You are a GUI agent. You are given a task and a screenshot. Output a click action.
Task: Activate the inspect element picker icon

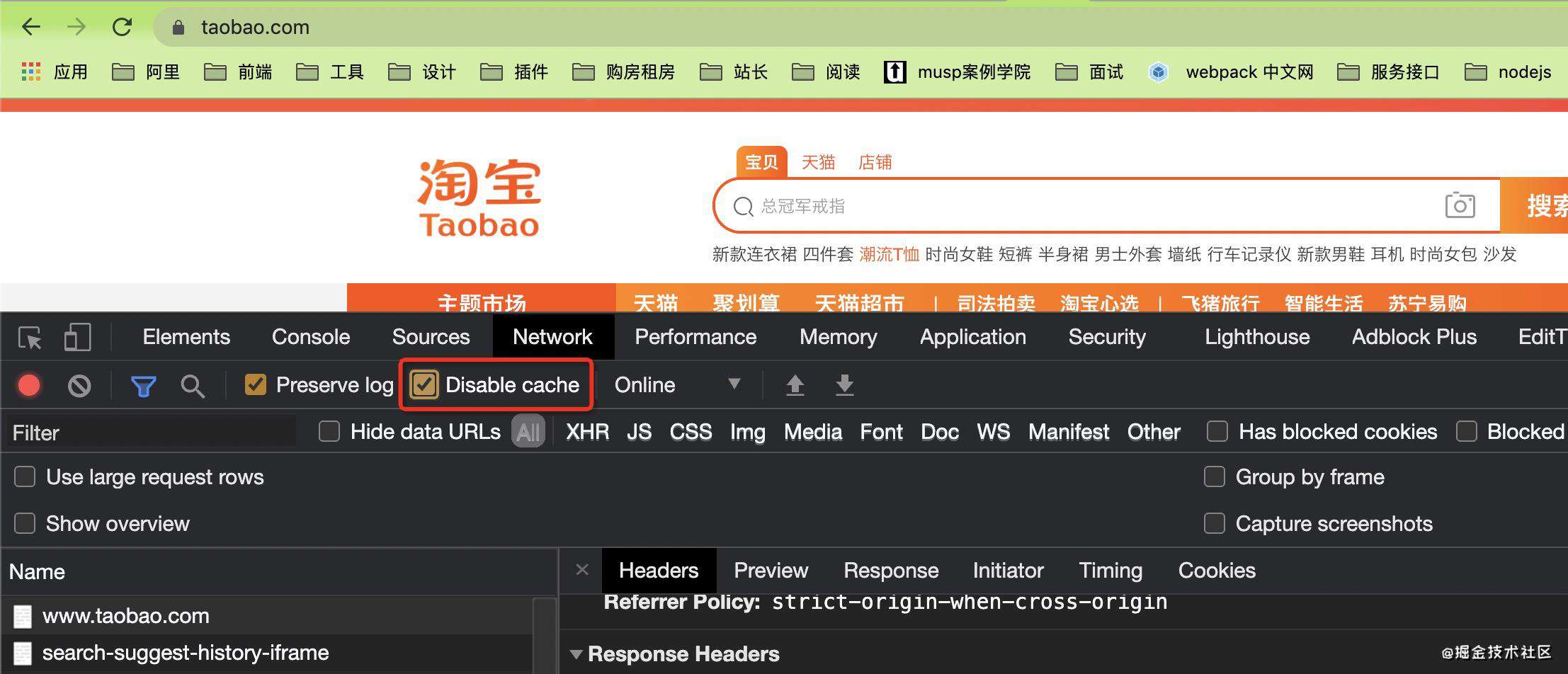30,338
